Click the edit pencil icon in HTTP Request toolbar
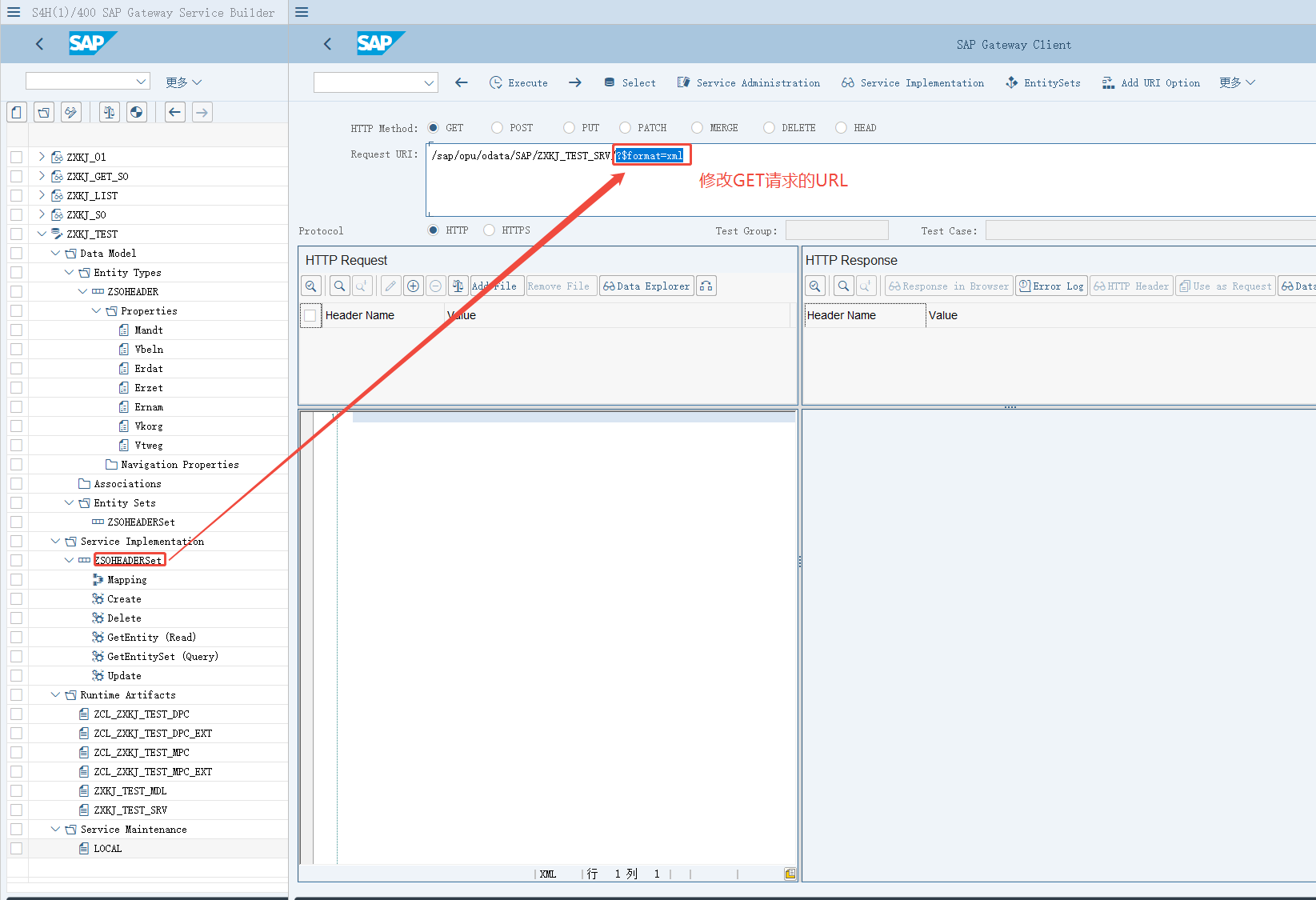 pos(390,286)
